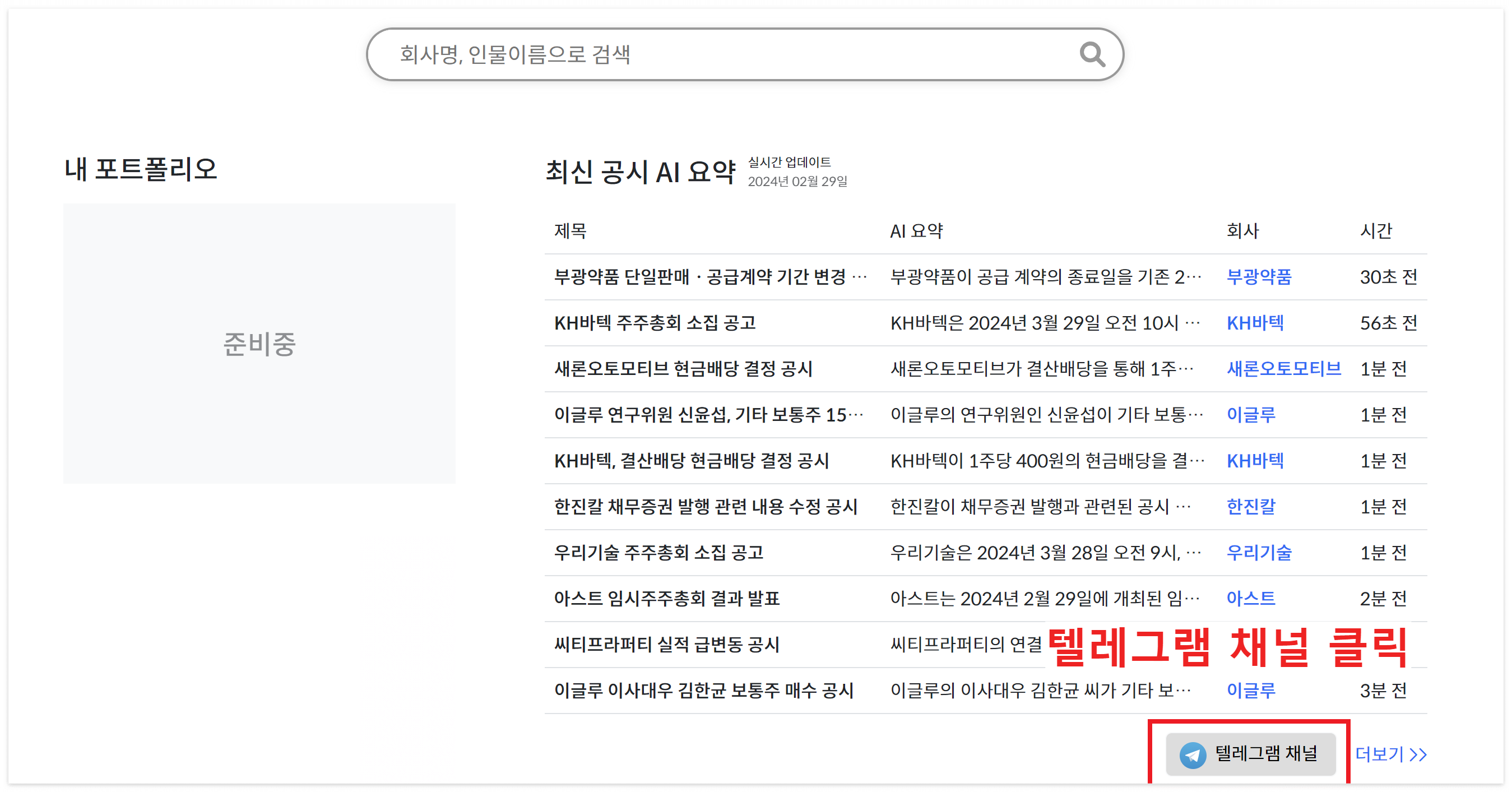This screenshot has height=792, width=1512.
Task: Click the AI summary starting 부광약품이 공급 계약의 종료일을
Action: pos(1045,276)
